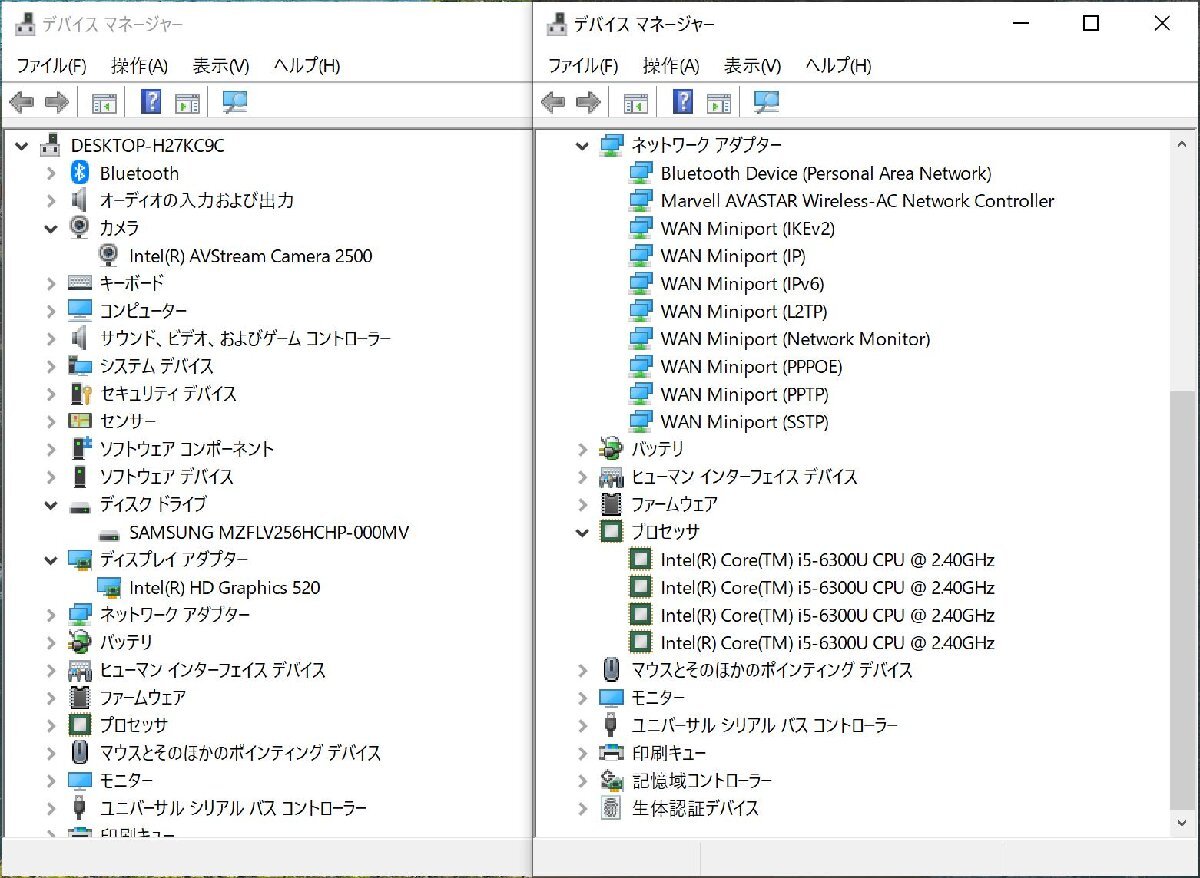Expand the Bluetooth node in left window

51,173
